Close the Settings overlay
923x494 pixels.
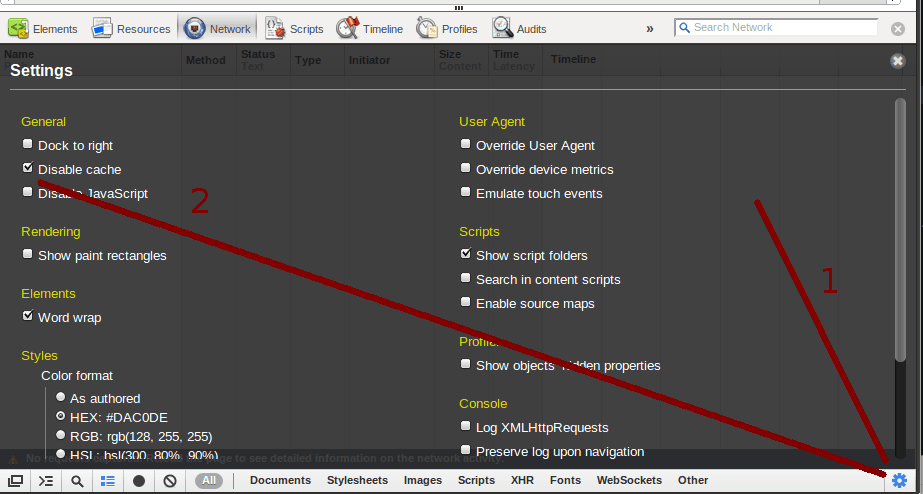coord(898,61)
